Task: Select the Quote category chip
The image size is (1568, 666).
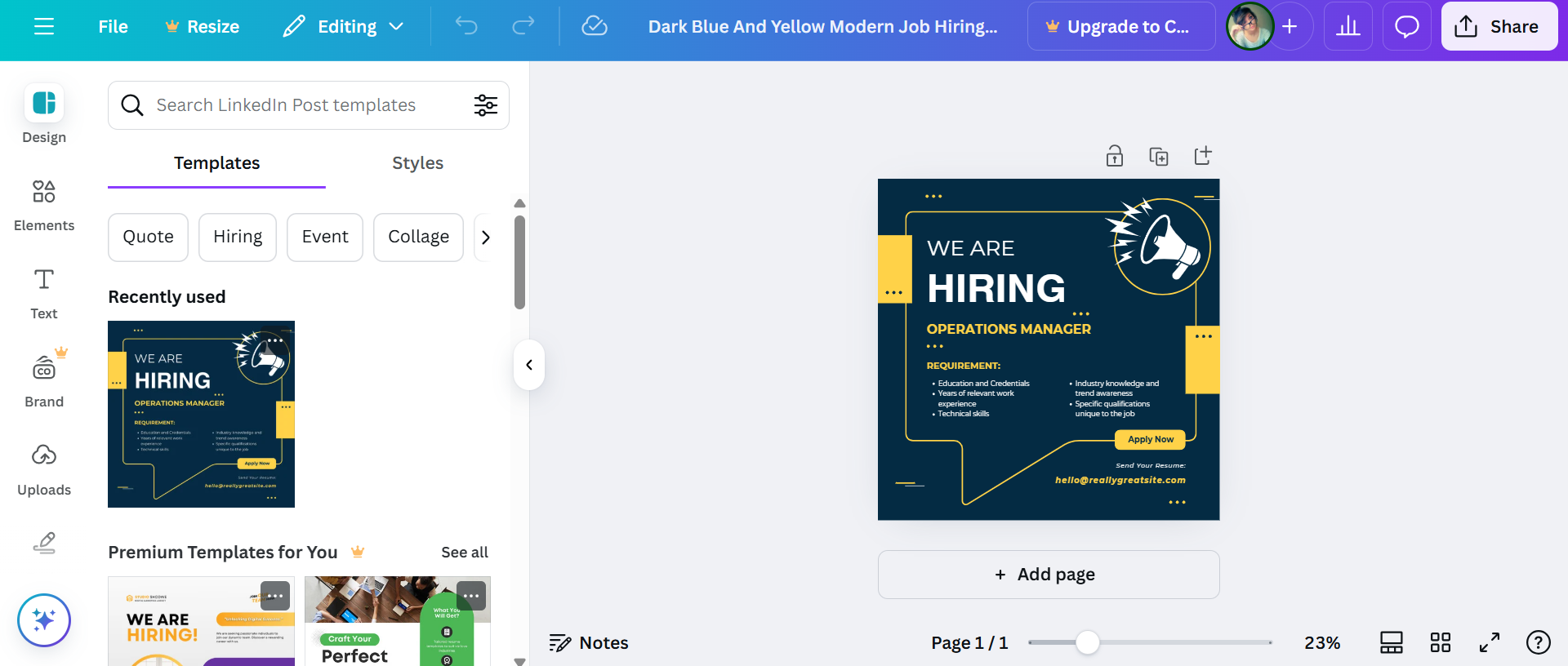Action: pyautogui.click(x=148, y=237)
